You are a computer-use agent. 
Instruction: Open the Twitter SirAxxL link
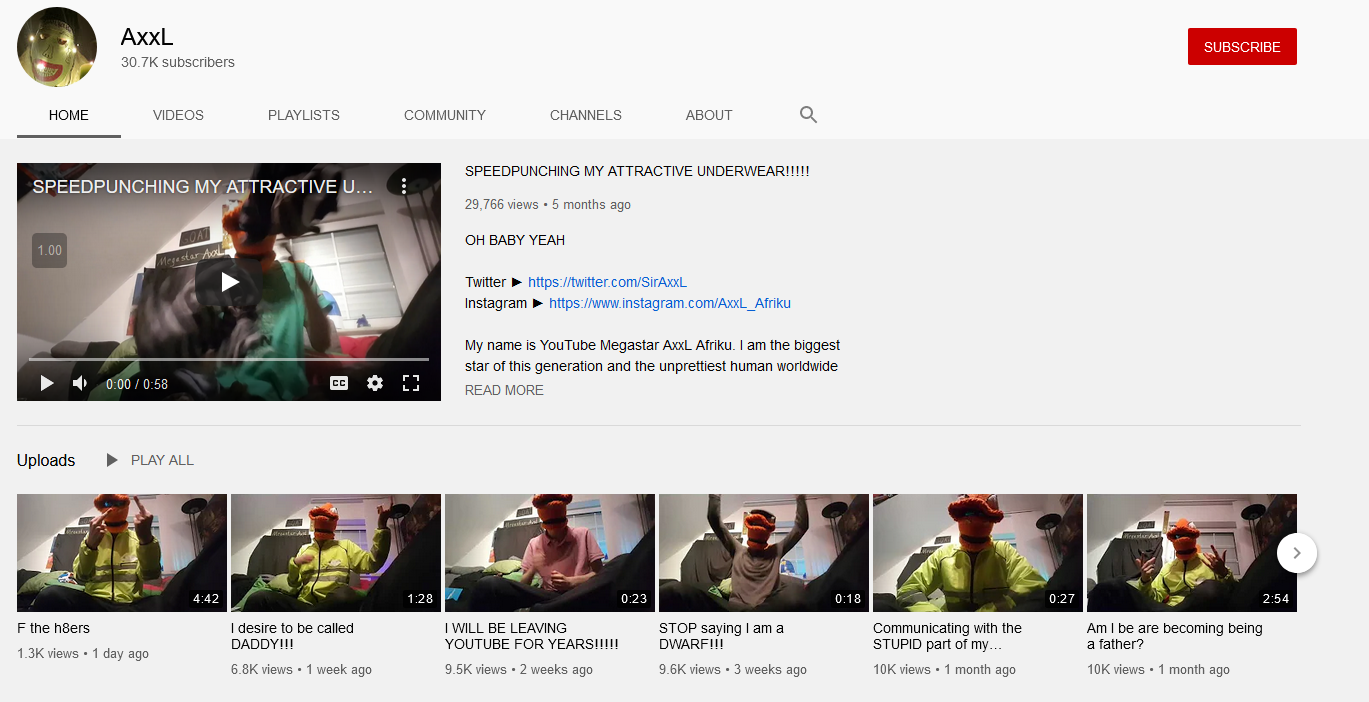[608, 282]
